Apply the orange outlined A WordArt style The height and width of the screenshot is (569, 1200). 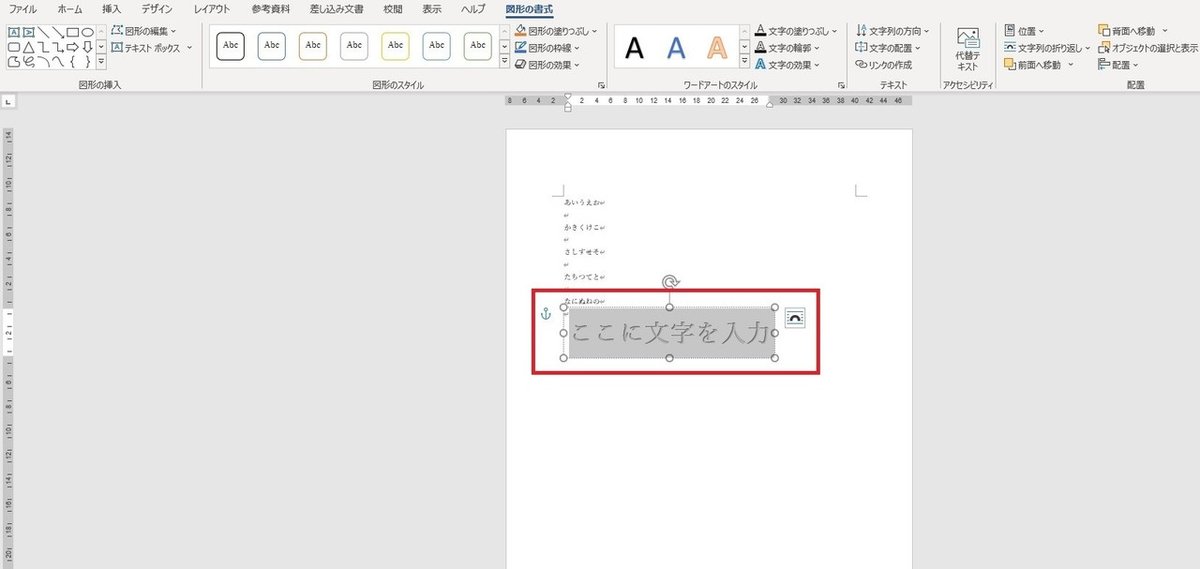[x=717, y=48]
